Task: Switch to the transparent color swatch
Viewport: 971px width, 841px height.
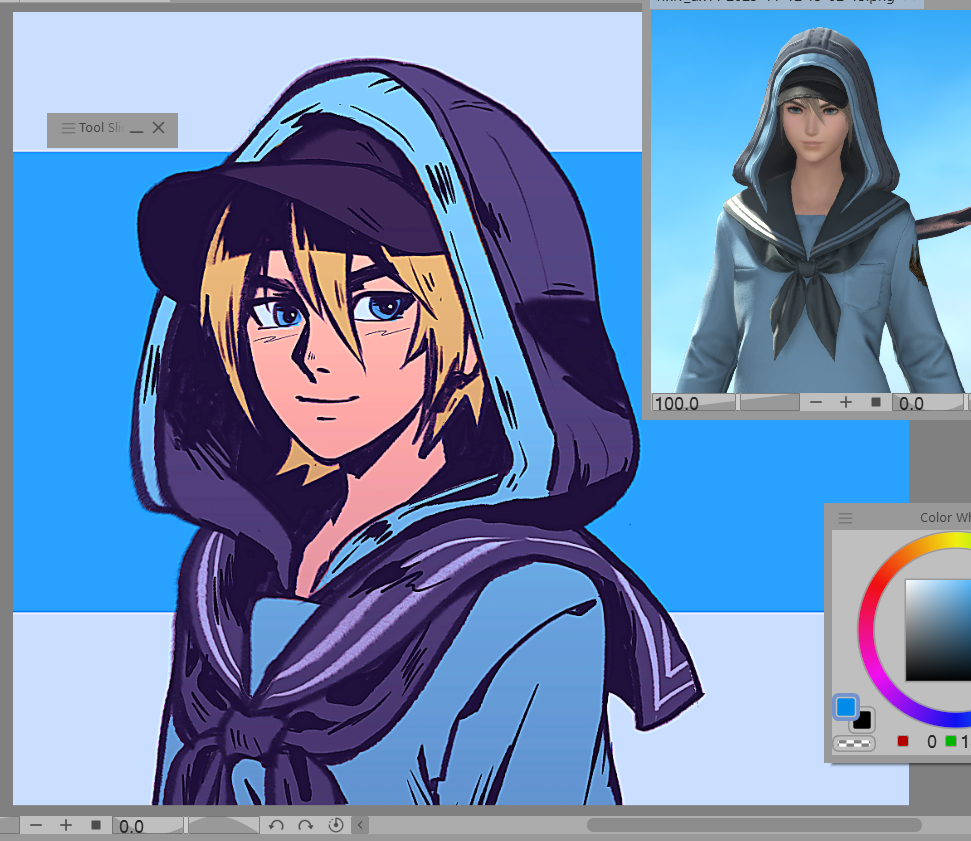Action: (x=854, y=743)
